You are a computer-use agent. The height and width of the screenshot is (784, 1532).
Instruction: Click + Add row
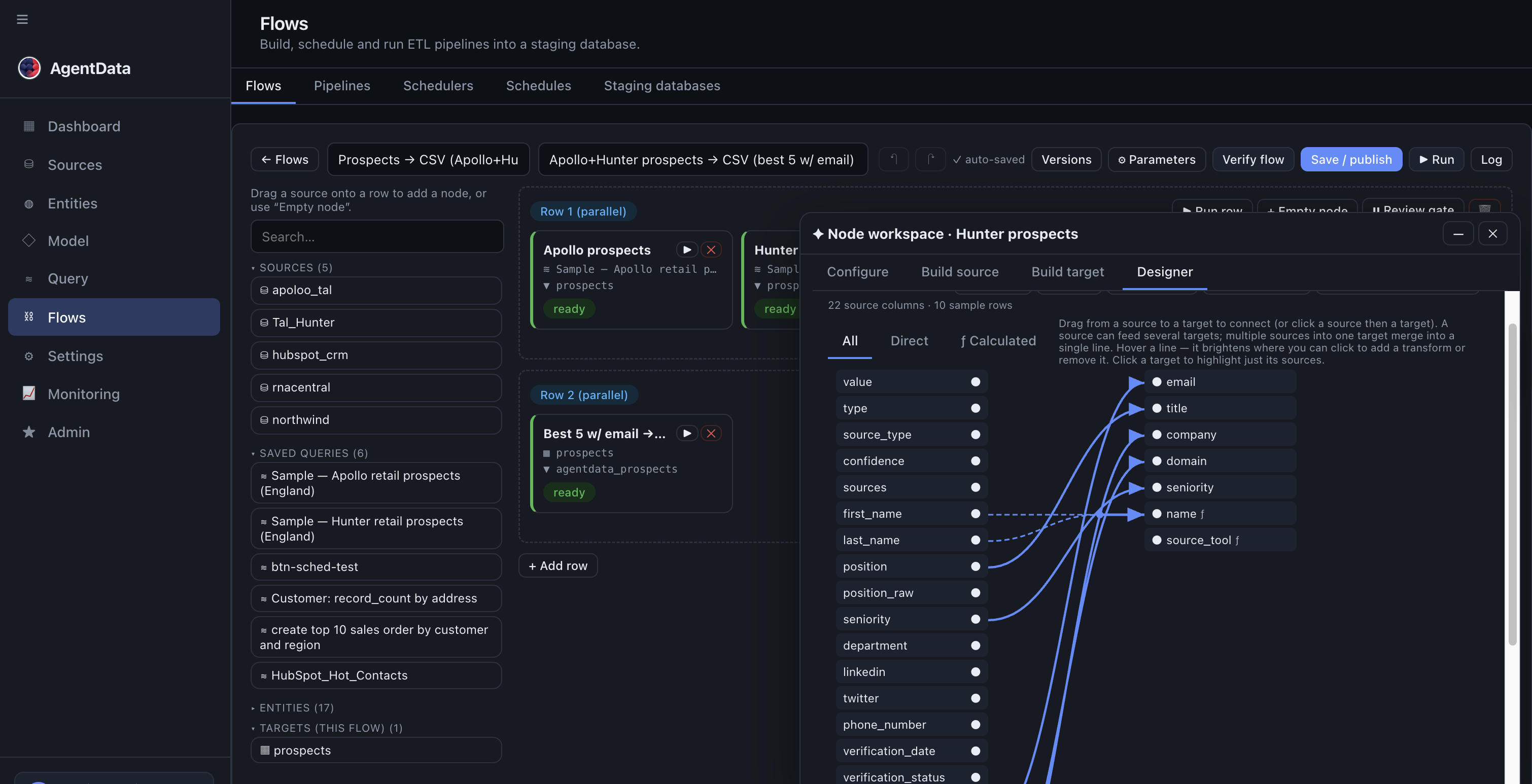pyautogui.click(x=558, y=565)
